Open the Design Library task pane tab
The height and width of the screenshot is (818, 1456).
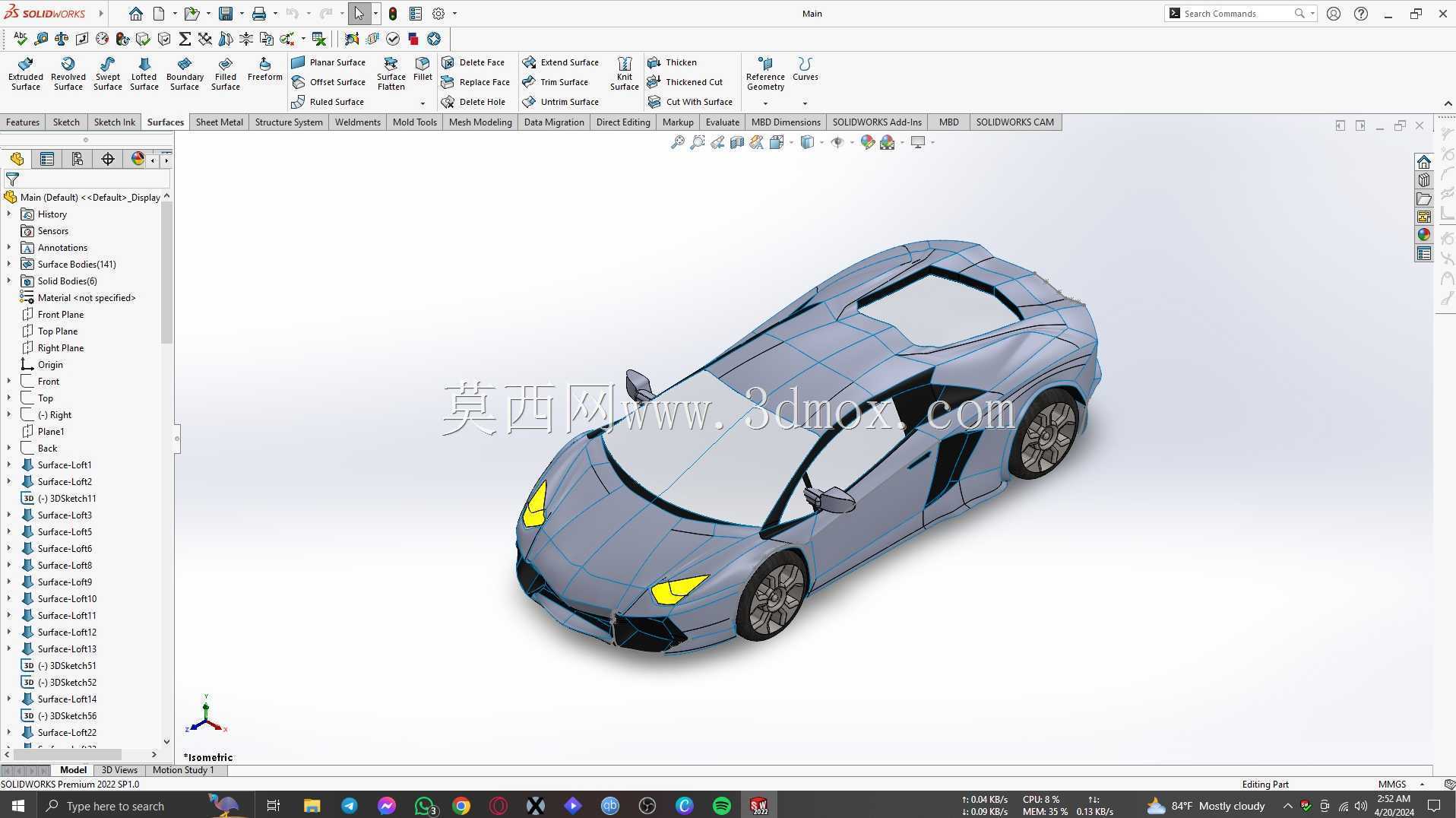tap(1423, 180)
